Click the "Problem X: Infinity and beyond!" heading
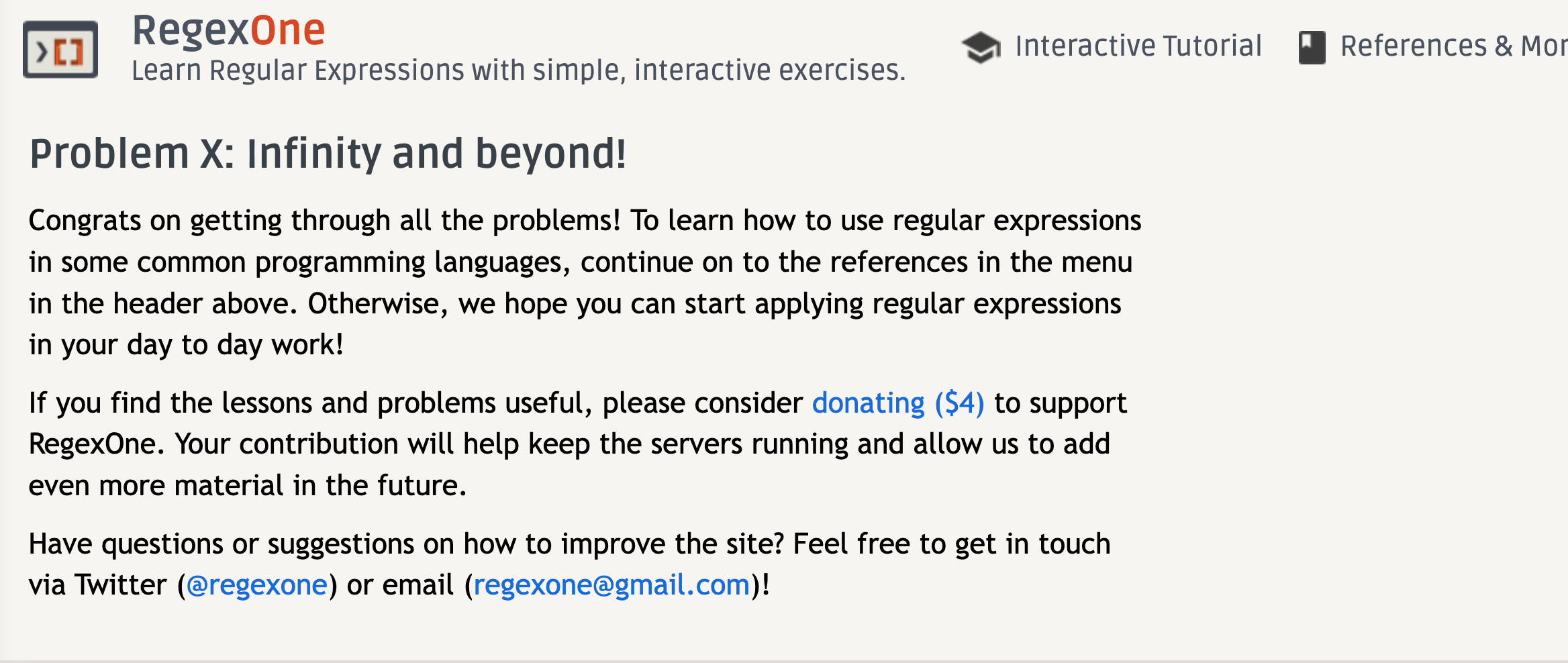 pyautogui.click(x=328, y=154)
